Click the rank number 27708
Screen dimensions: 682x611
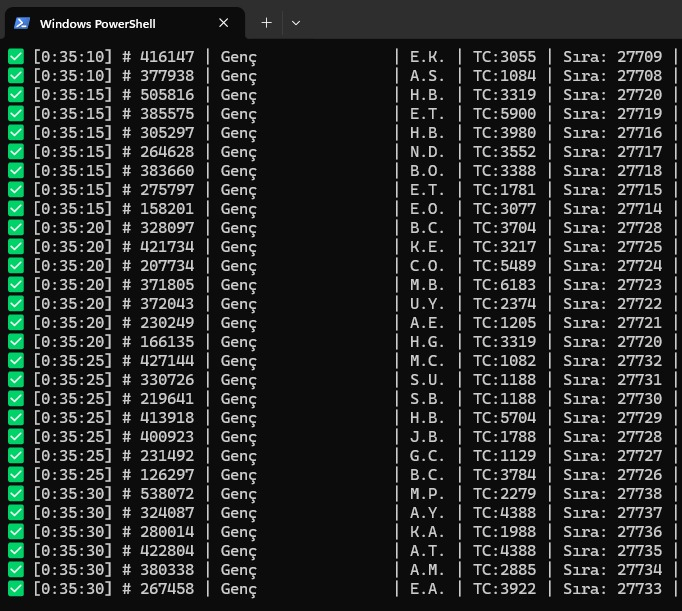(639, 76)
